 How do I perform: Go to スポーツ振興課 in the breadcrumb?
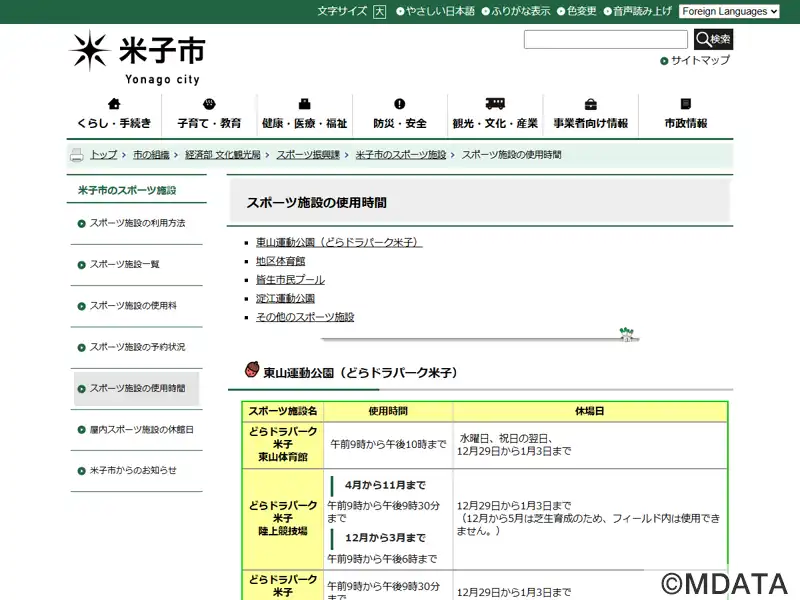pyautogui.click(x=307, y=155)
